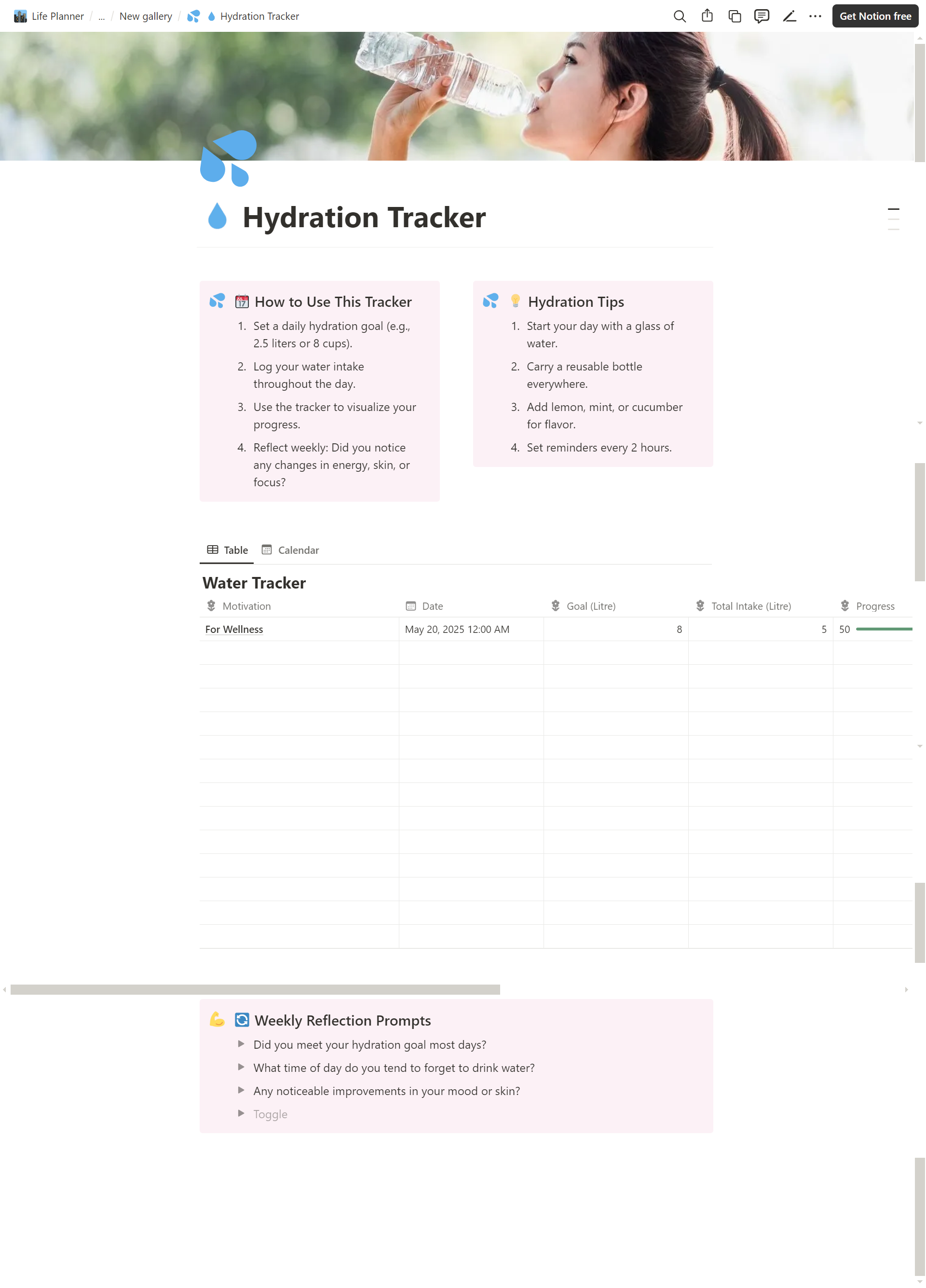This screenshot has height=1288, width=926.
Task: Open the Motivation column header menu
Action: click(x=246, y=606)
